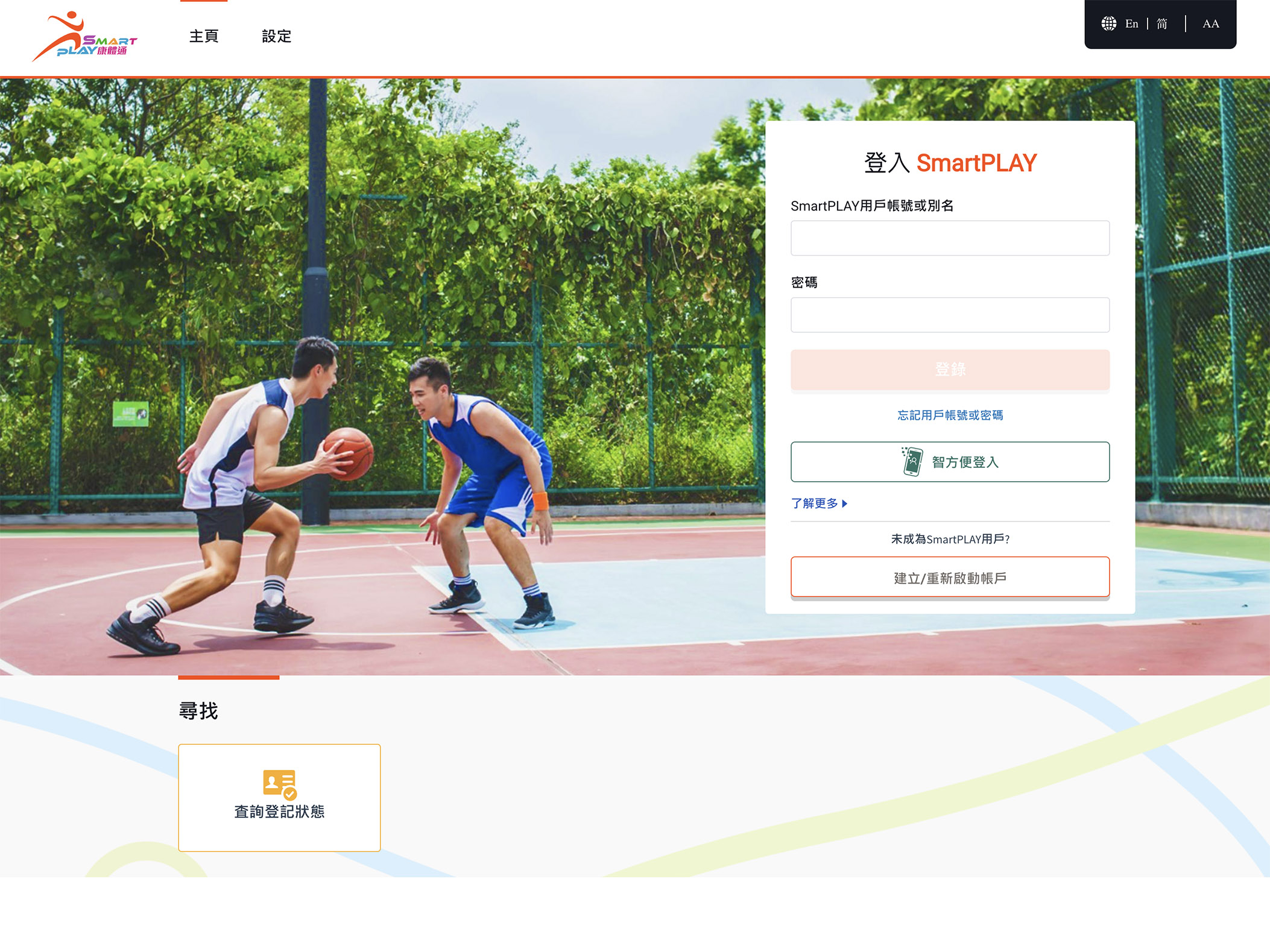Click the iAM Smart phone icon

coord(912,462)
